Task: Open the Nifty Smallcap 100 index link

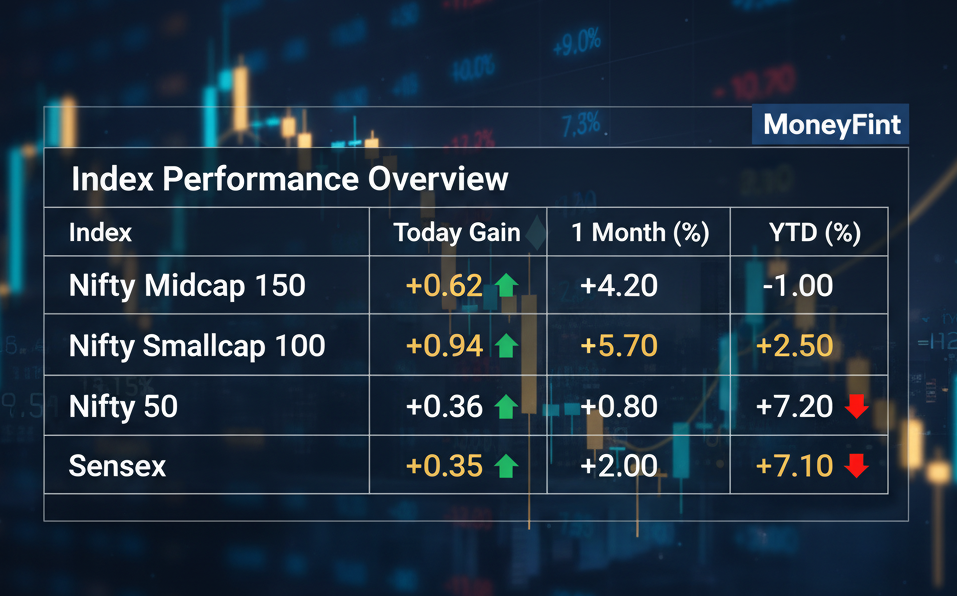Action: pos(197,346)
